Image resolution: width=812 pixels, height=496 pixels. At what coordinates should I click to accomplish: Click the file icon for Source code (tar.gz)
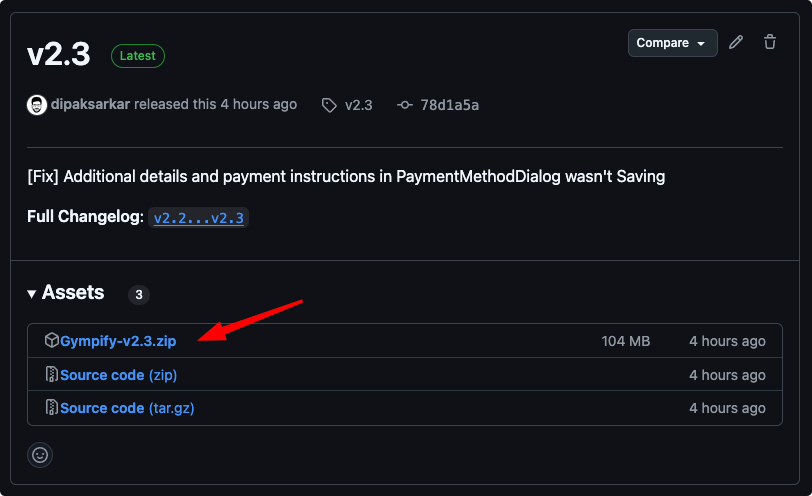tap(52, 408)
